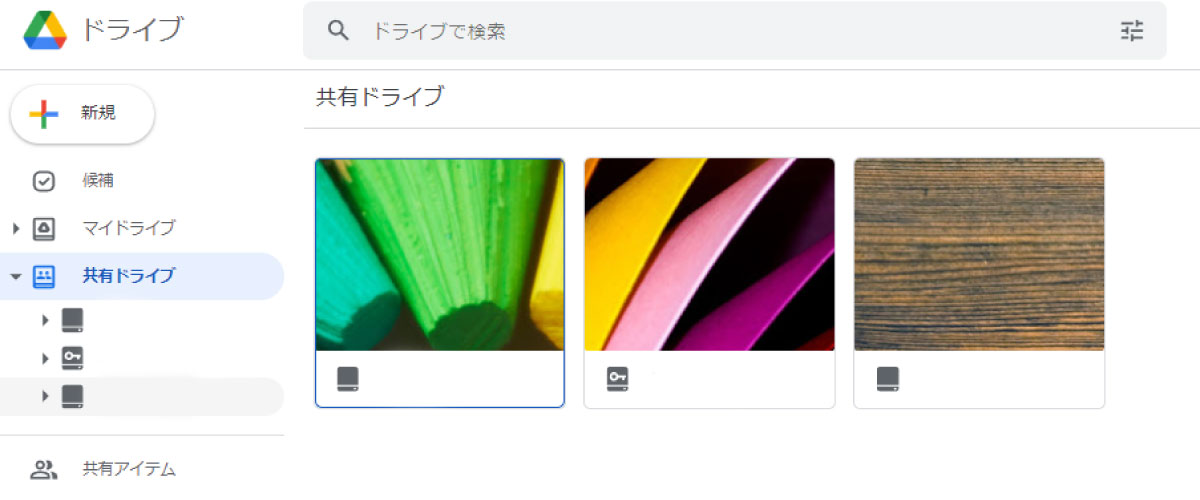Click the 新規 button

click(82, 114)
